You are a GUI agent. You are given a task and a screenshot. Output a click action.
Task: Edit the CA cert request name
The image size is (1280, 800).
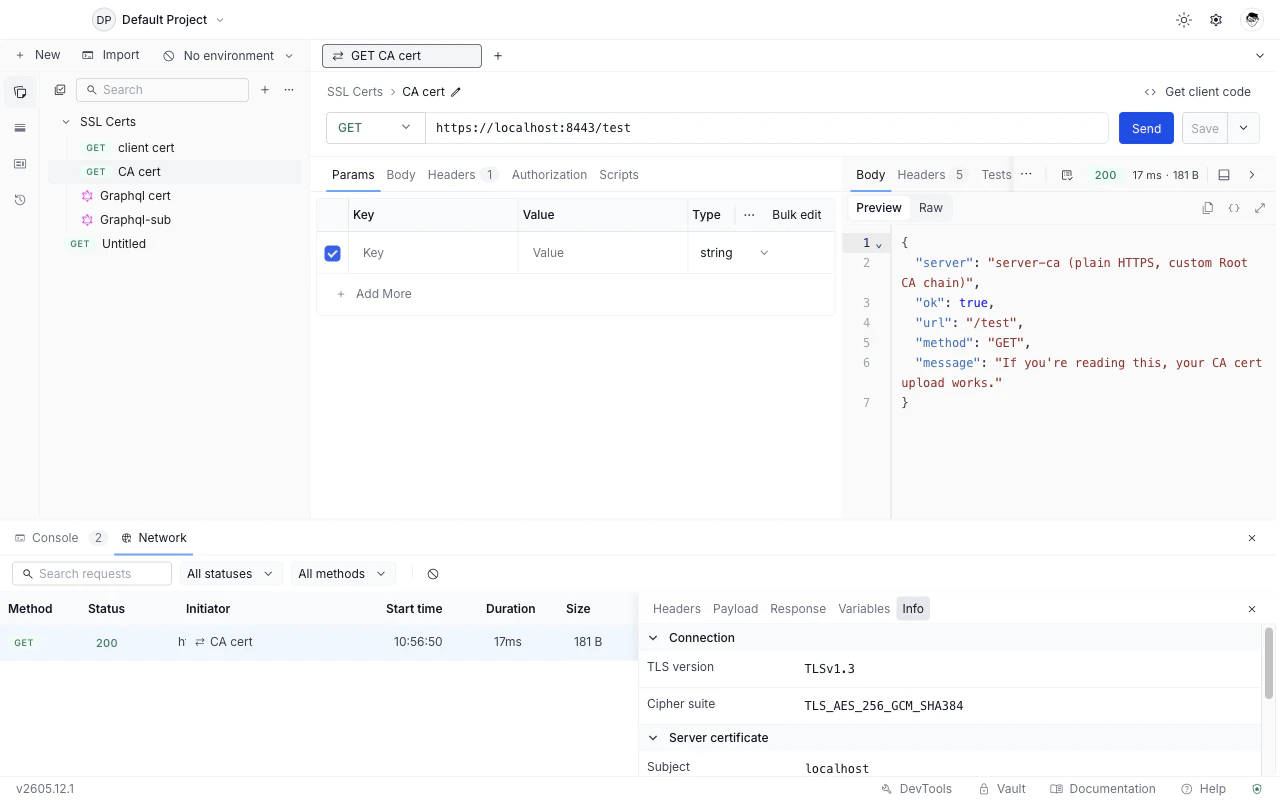coord(456,92)
